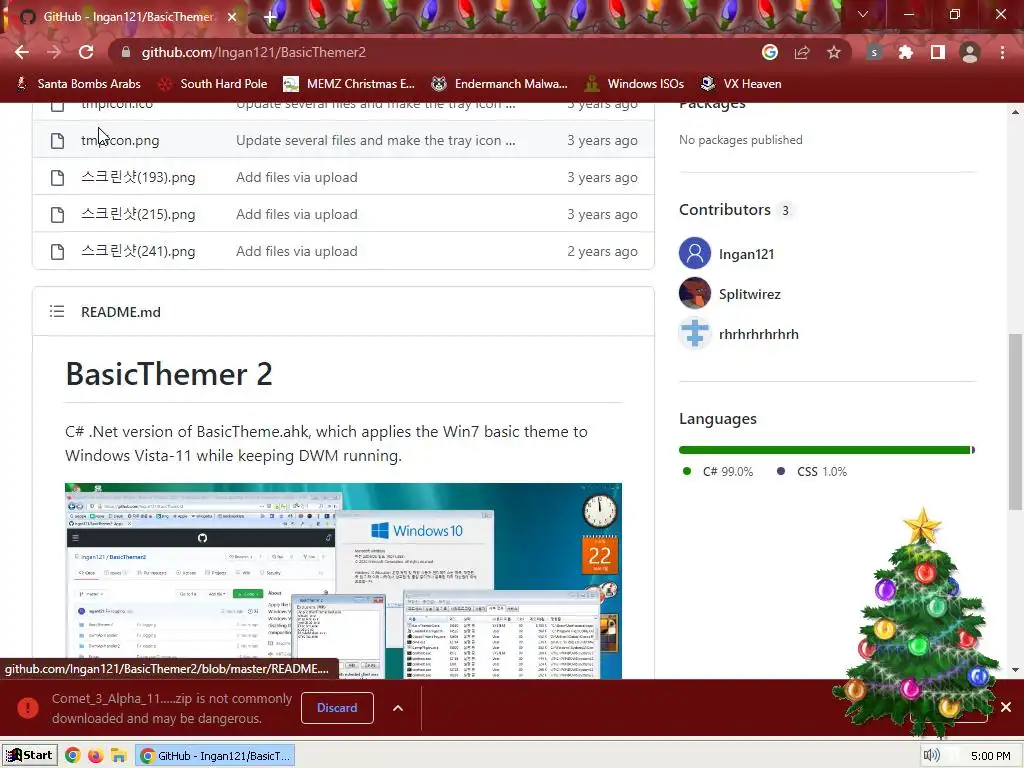
Task: Close the GitHub BasicThemer browser tab
Action: click(x=232, y=17)
